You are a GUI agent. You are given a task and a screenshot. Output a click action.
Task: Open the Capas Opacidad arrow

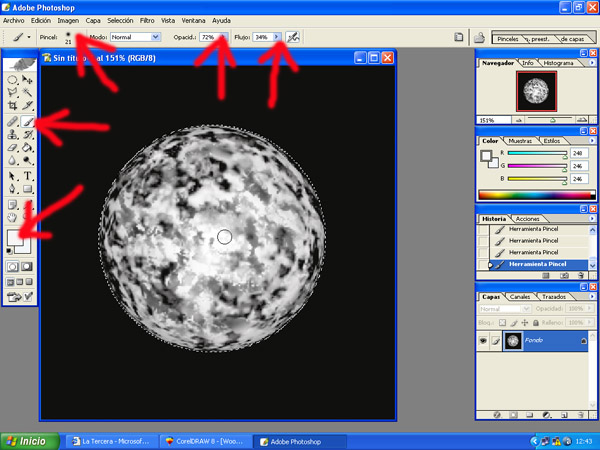(x=590, y=308)
